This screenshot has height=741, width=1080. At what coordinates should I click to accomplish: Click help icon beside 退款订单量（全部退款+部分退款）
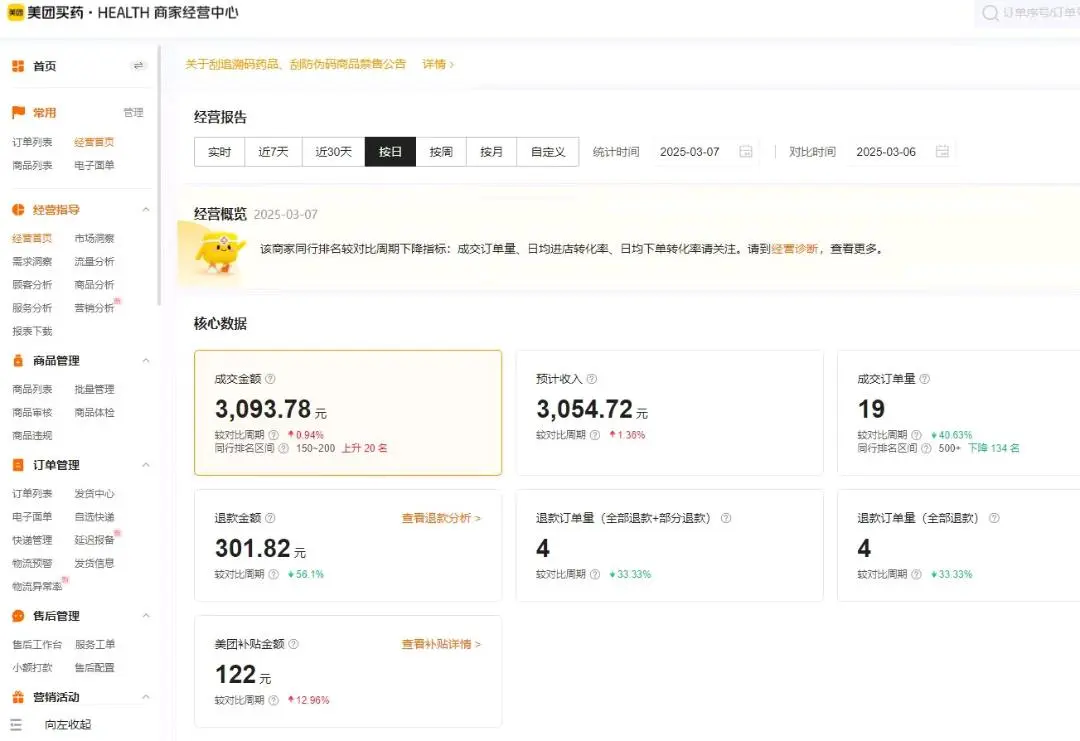coord(726,518)
